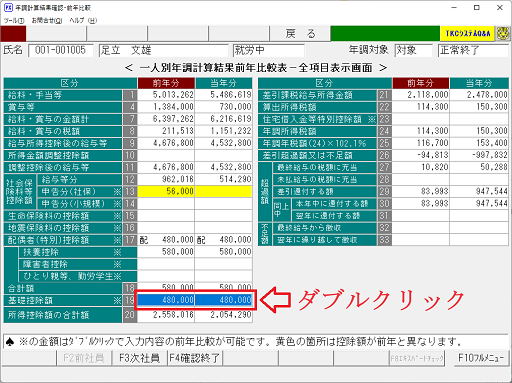Click the 就労中 status field
The height and width of the screenshot is (383, 512).
[x=269, y=51]
